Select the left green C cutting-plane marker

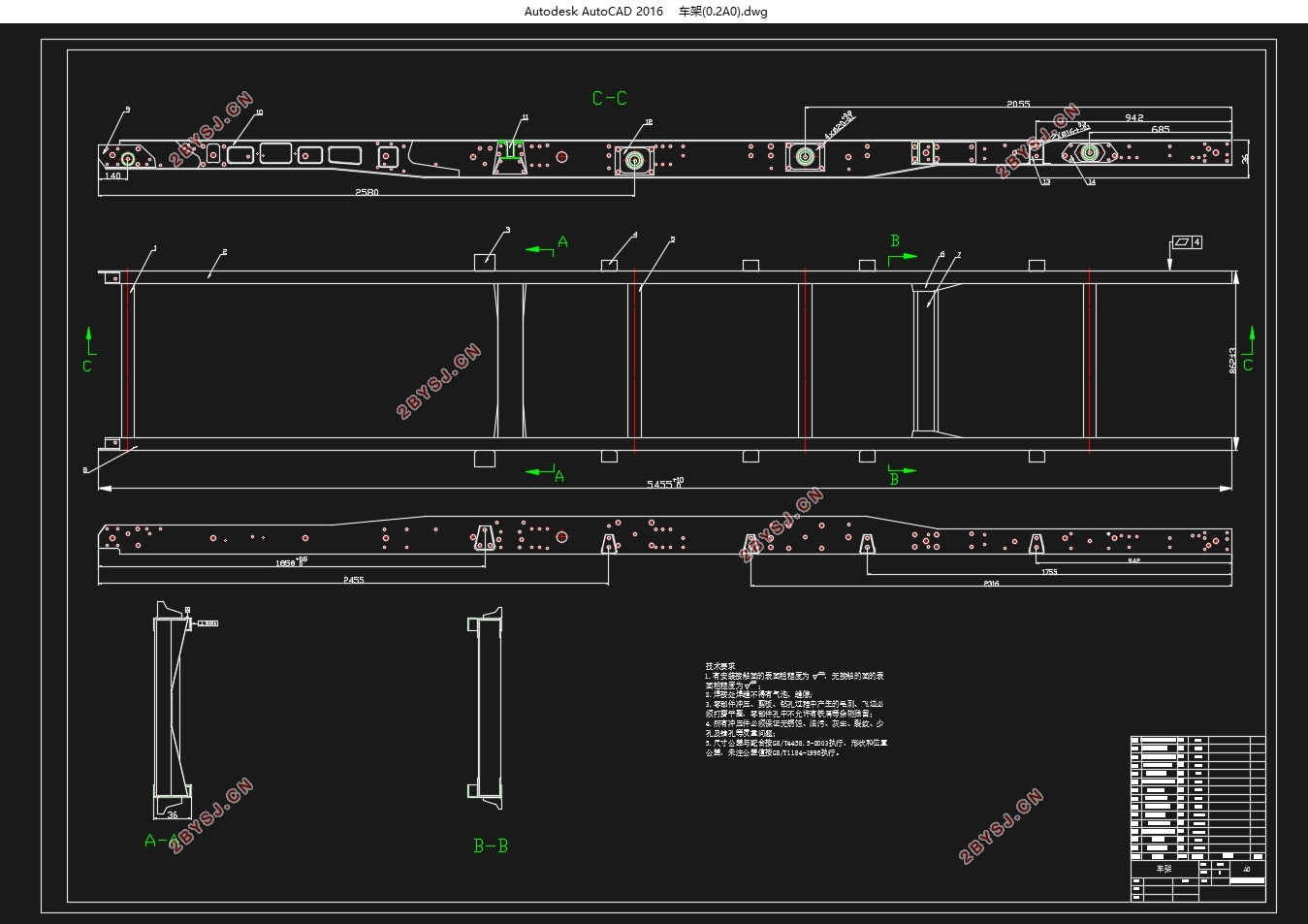(88, 351)
